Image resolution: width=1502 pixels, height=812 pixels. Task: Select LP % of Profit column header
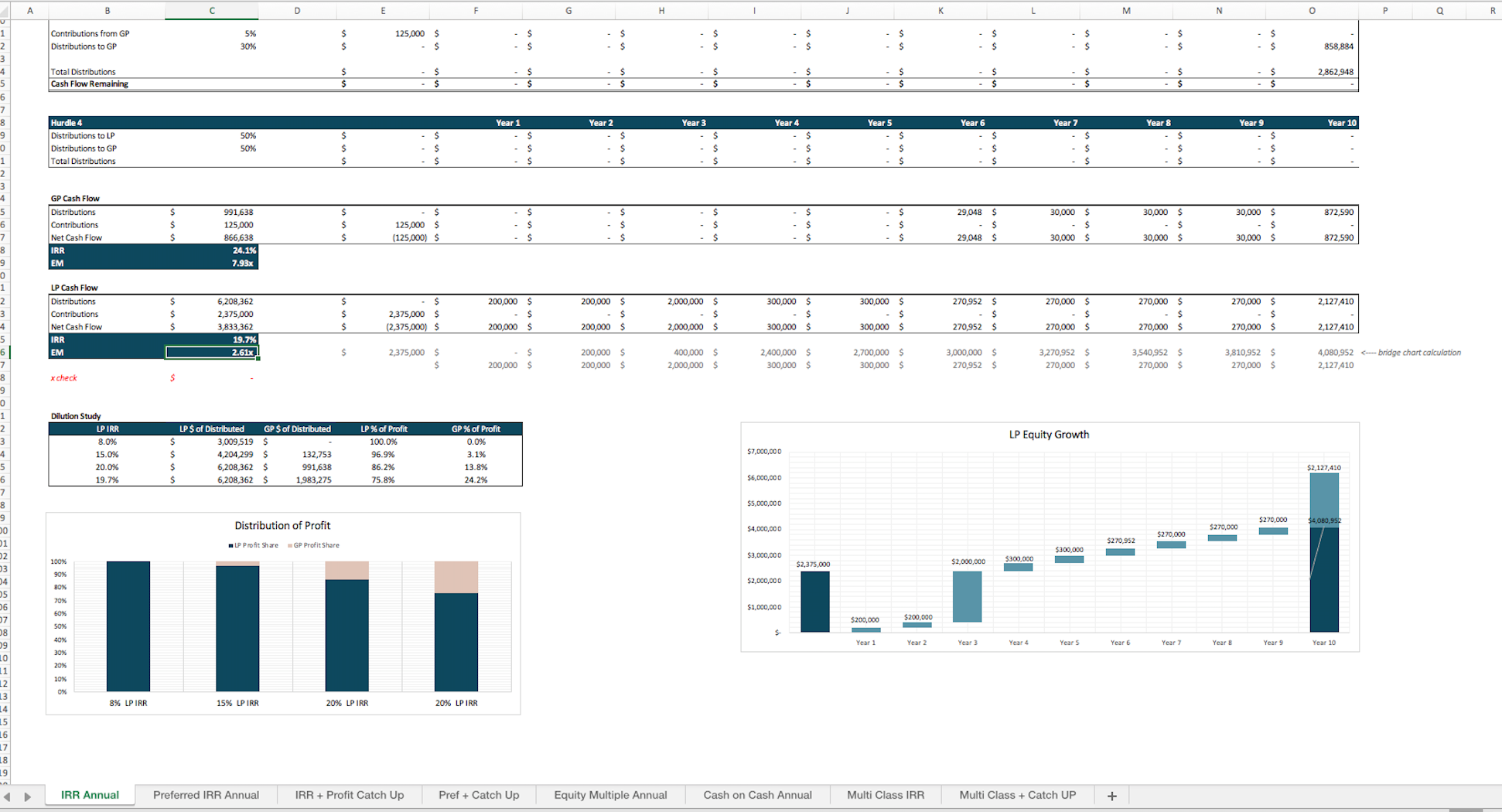coord(384,429)
